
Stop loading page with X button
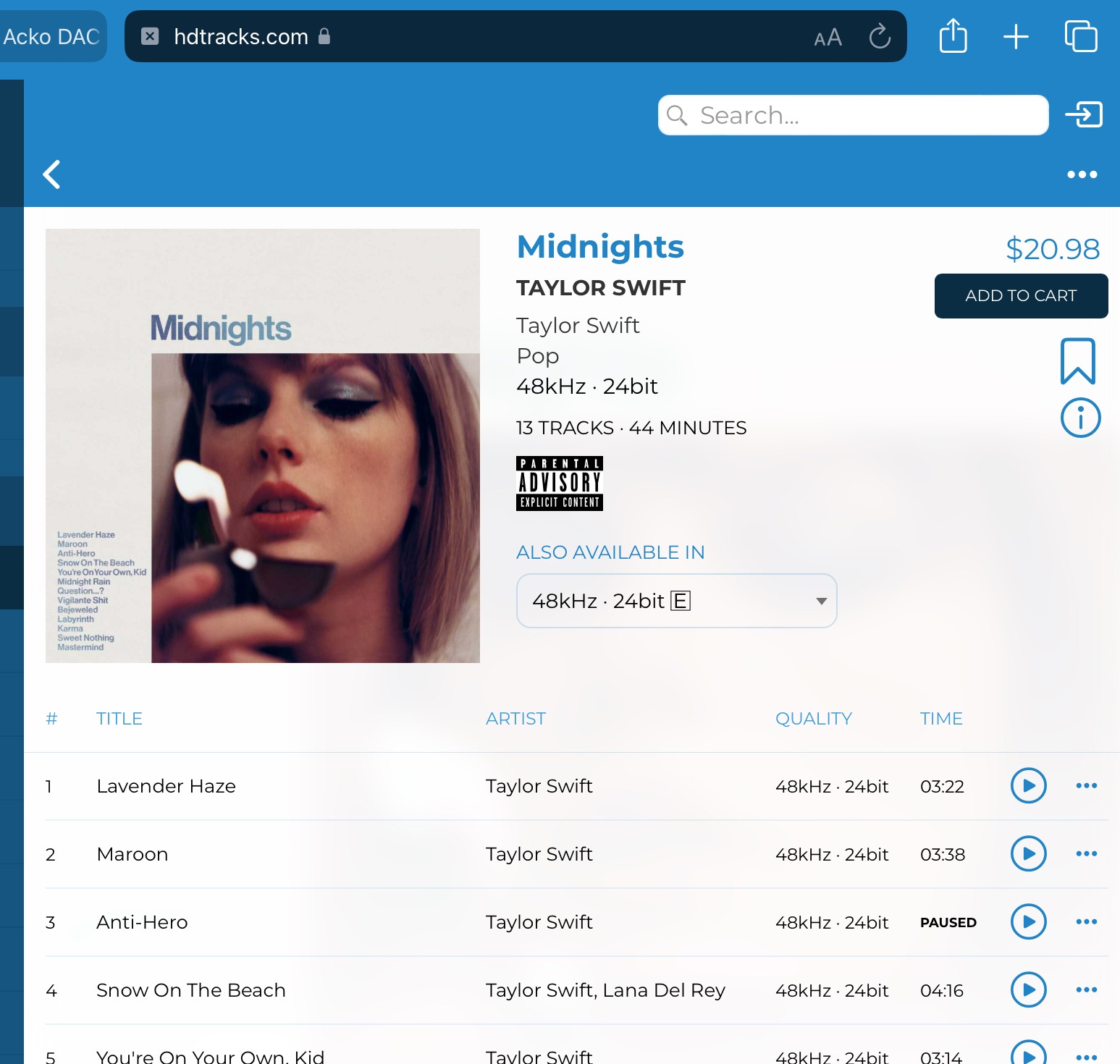pos(150,36)
